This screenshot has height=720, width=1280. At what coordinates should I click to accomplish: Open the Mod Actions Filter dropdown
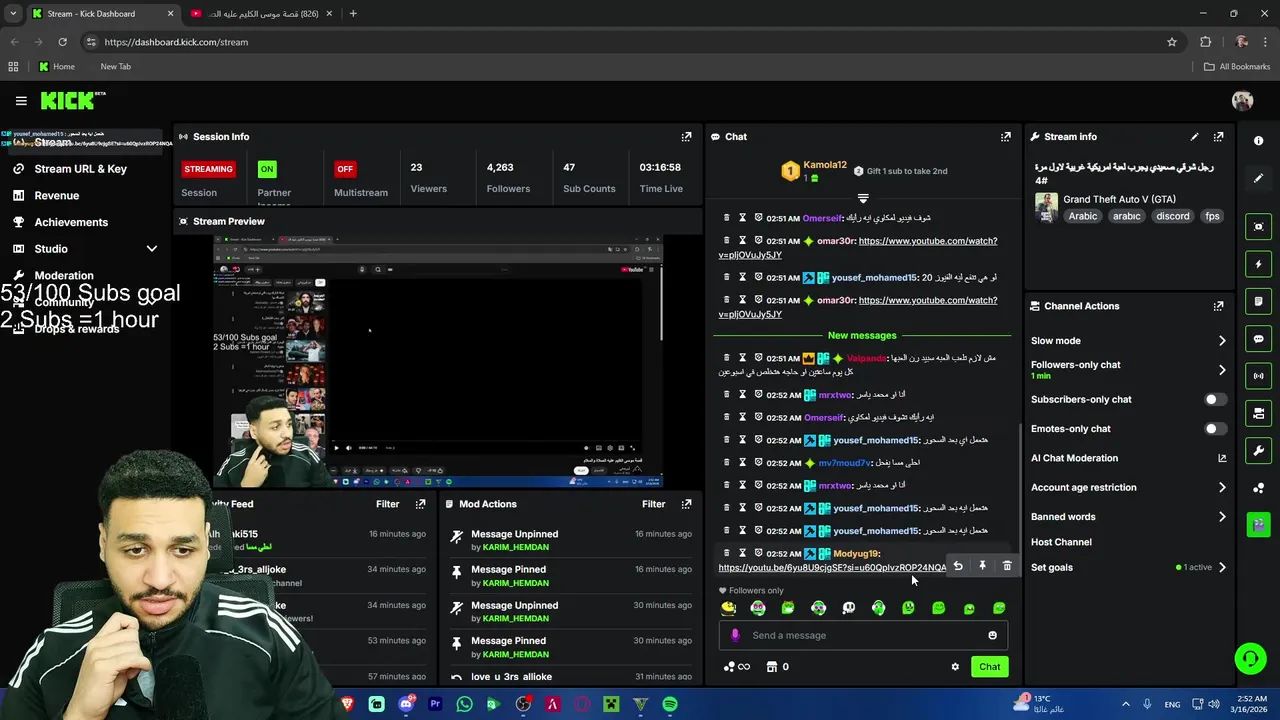click(653, 504)
